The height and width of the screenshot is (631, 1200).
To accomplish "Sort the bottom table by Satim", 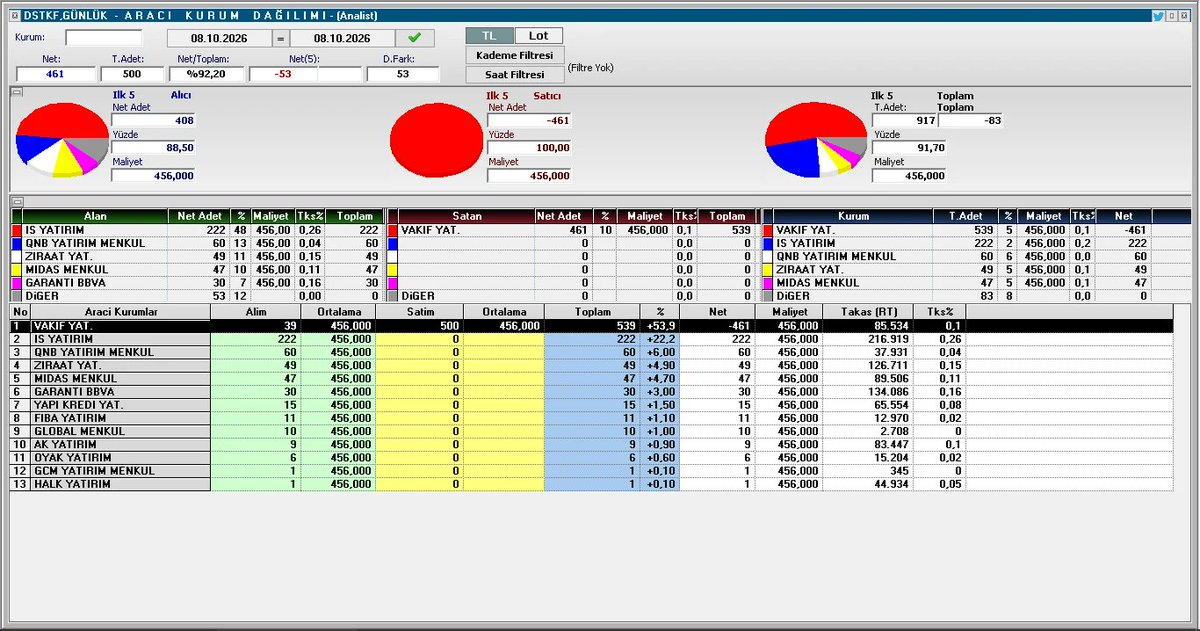I will [x=420, y=313].
